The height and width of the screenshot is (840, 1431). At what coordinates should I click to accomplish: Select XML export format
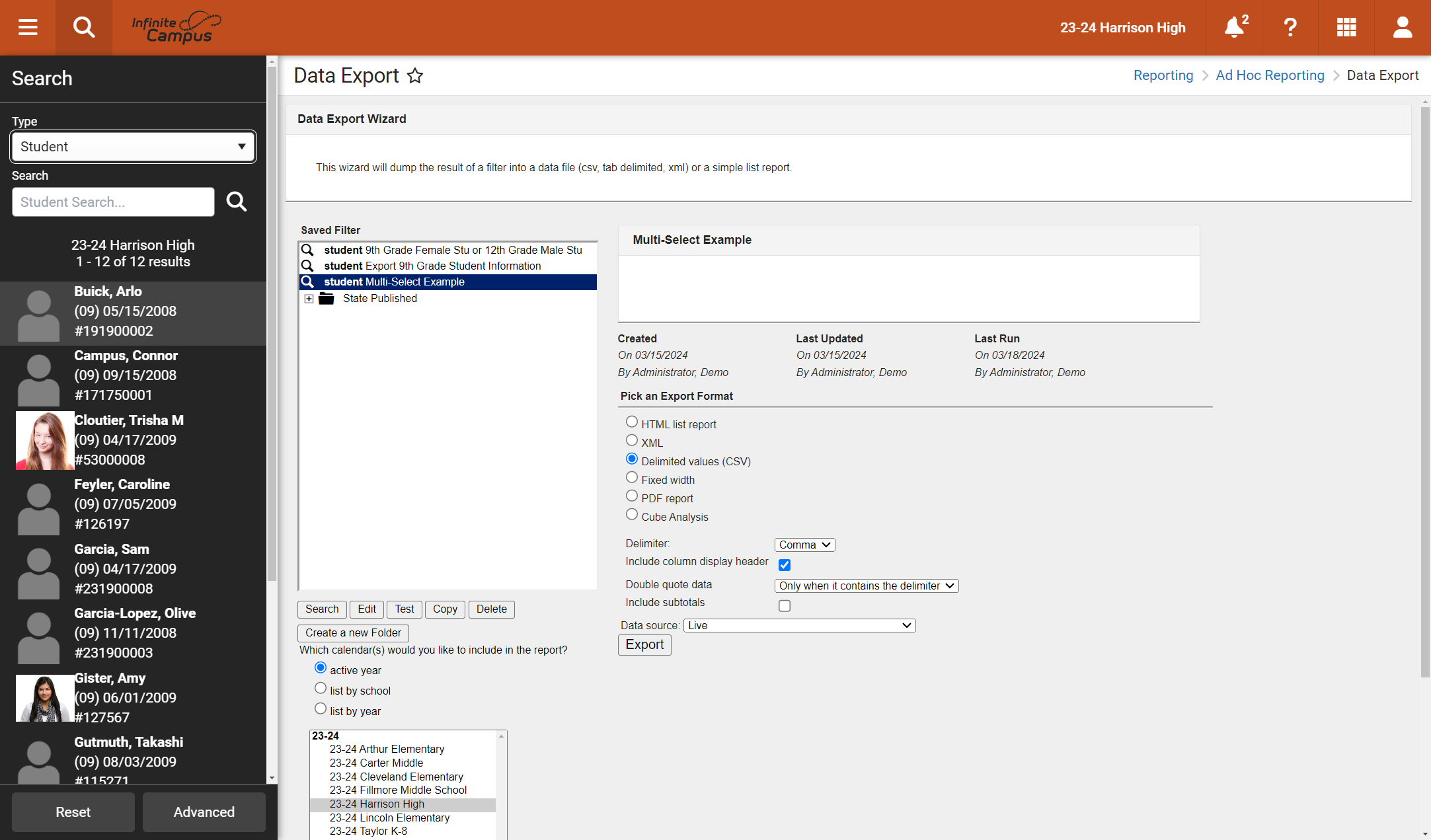[632, 440]
